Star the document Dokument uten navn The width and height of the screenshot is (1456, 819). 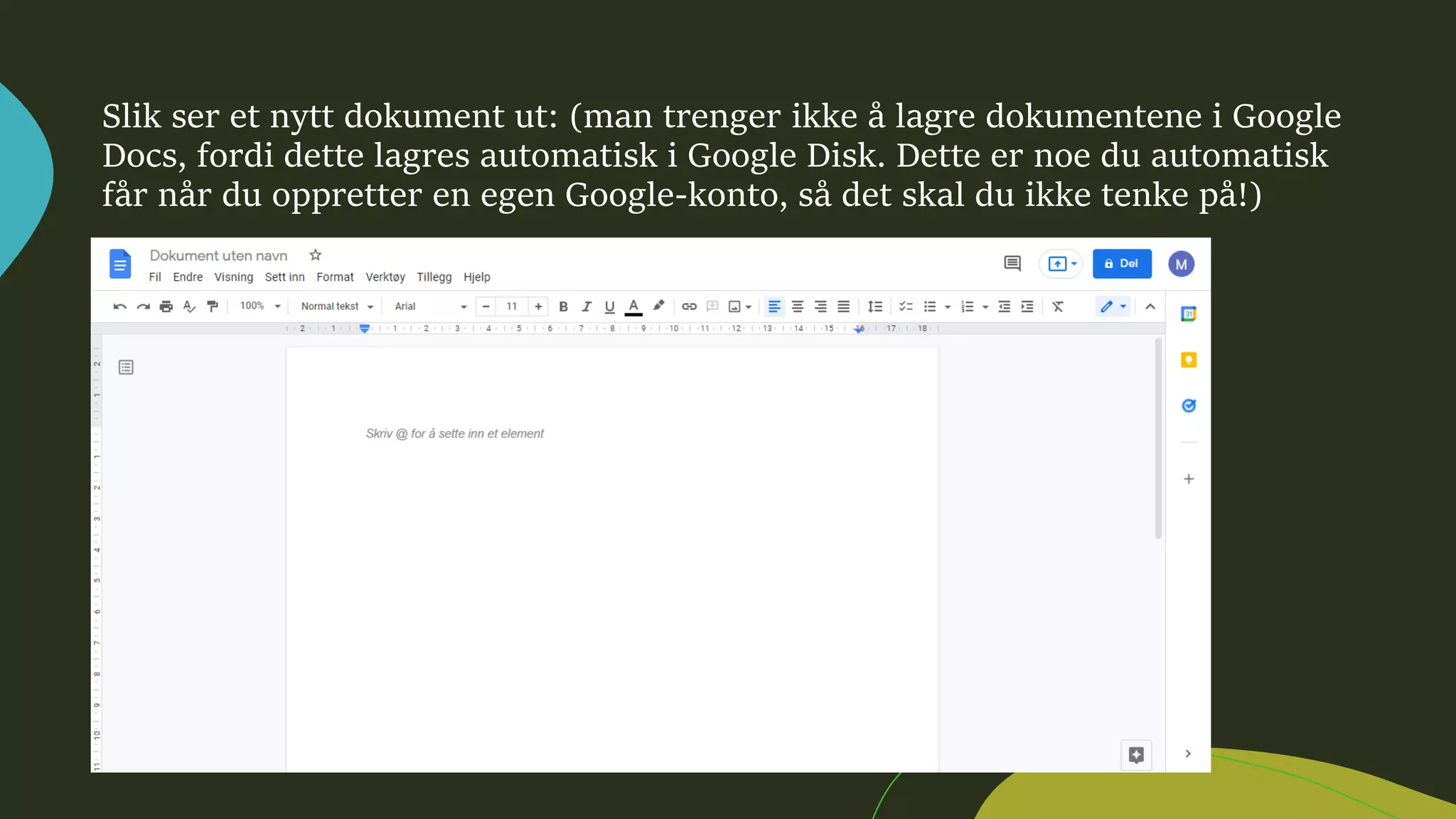[316, 255]
